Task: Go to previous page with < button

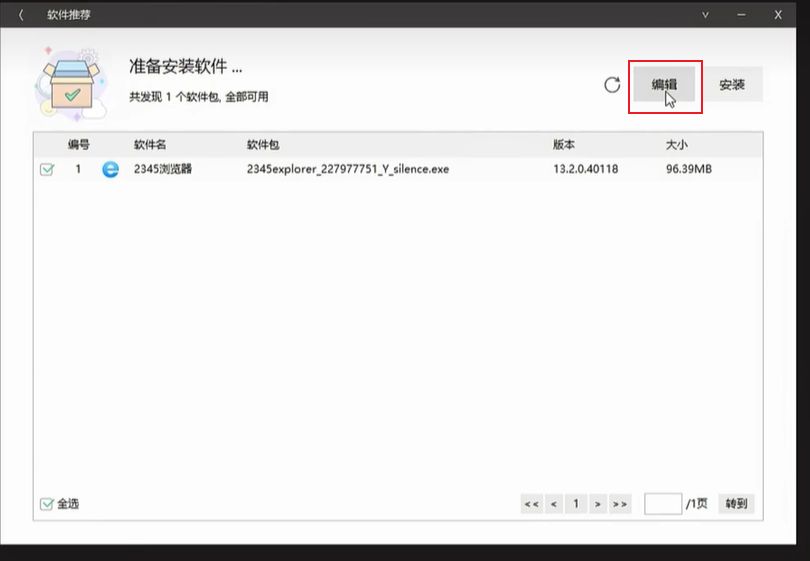Action: (x=553, y=504)
